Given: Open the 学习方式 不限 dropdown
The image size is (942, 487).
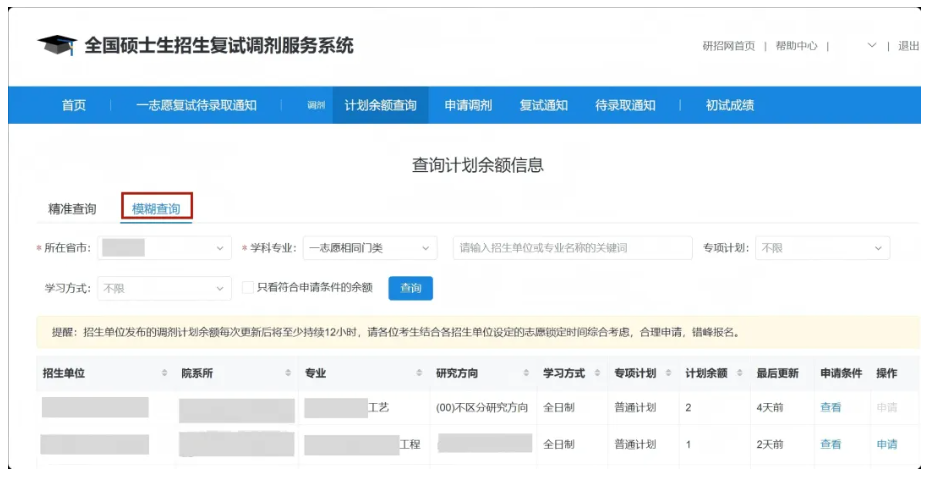Looking at the screenshot, I should click(164, 288).
